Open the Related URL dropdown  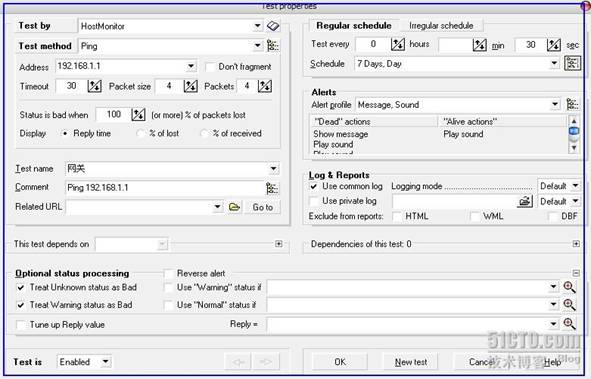217,207
